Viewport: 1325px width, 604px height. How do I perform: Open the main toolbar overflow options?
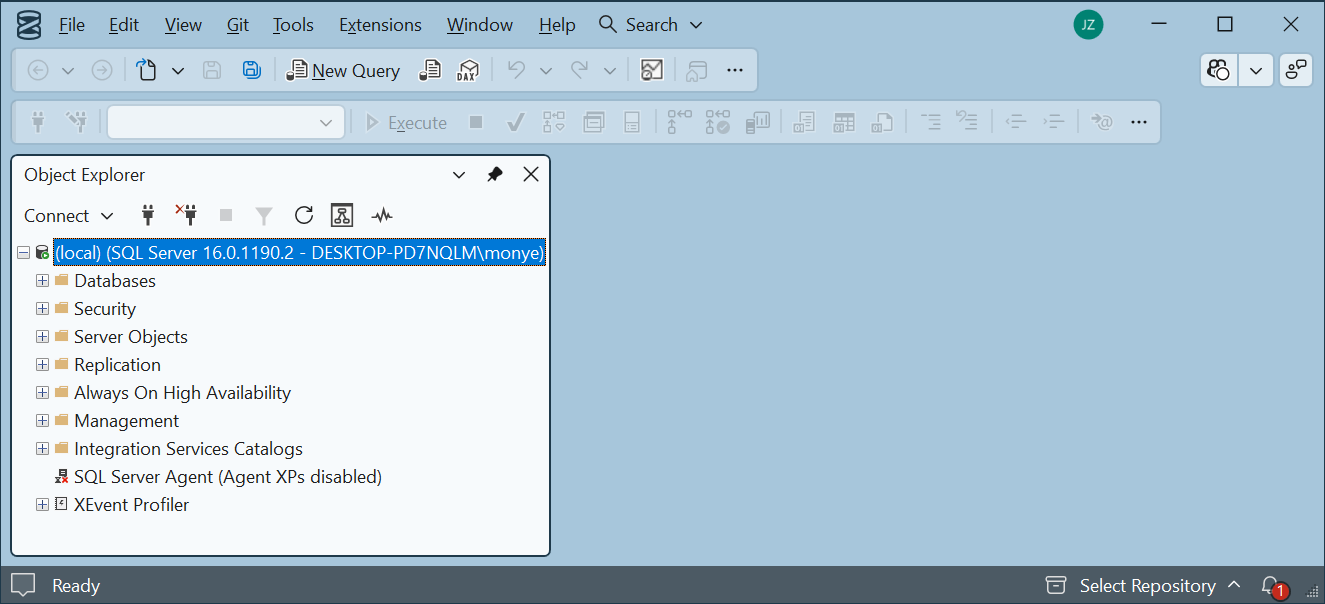pos(735,70)
